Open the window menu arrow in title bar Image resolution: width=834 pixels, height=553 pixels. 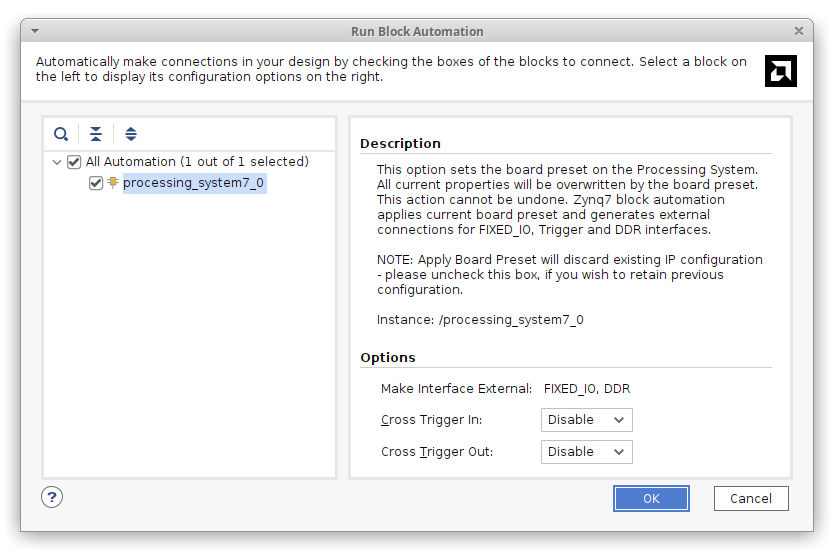(35, 31)
